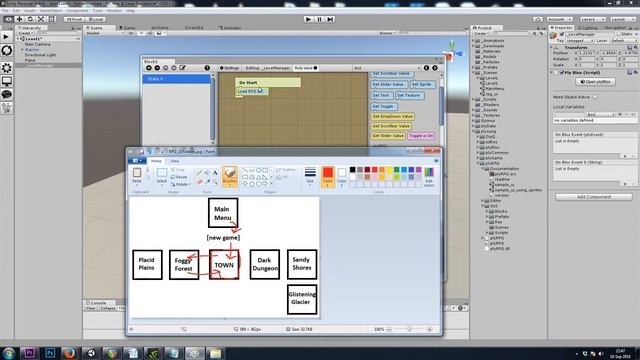Open the Layers dropdown
The image size is (640, 360).
pos(593,19)
